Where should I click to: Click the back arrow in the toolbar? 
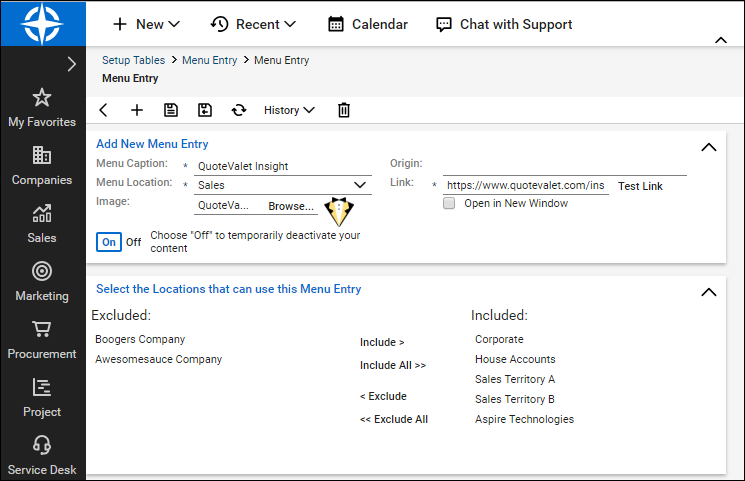pyautogui.click(x=103, y=110)
